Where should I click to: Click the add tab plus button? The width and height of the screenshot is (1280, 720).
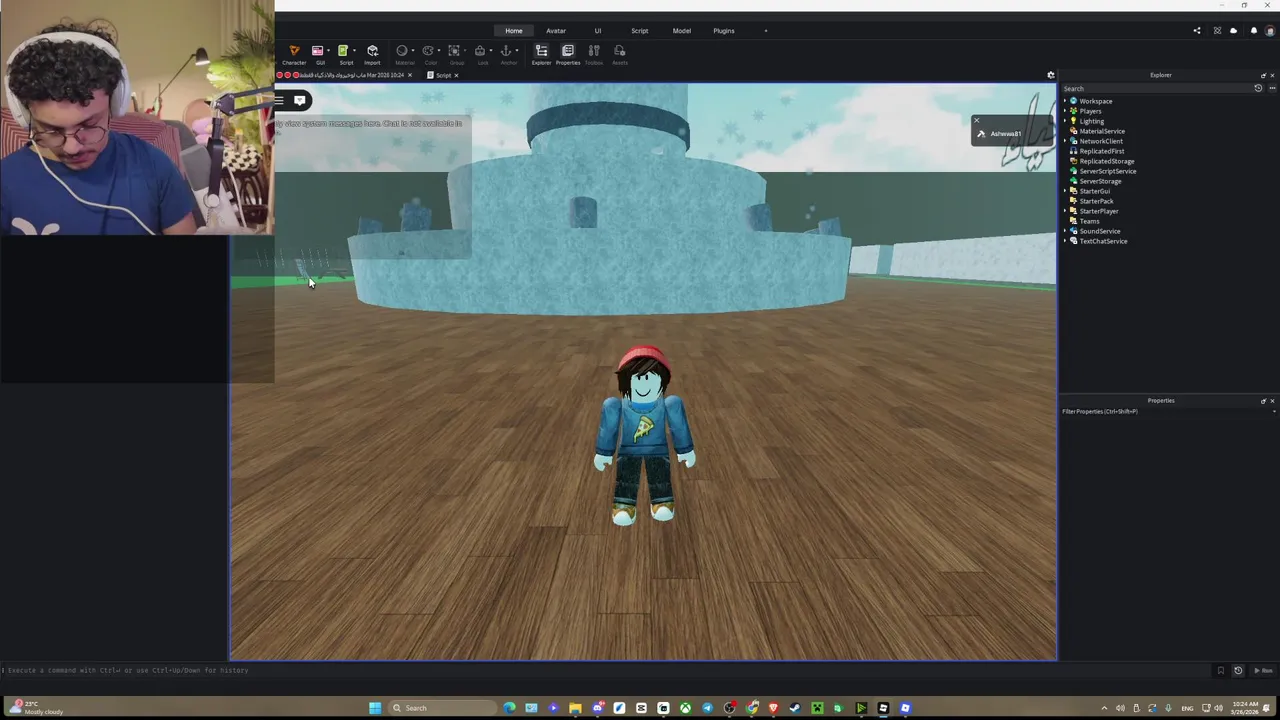[766, 31]
